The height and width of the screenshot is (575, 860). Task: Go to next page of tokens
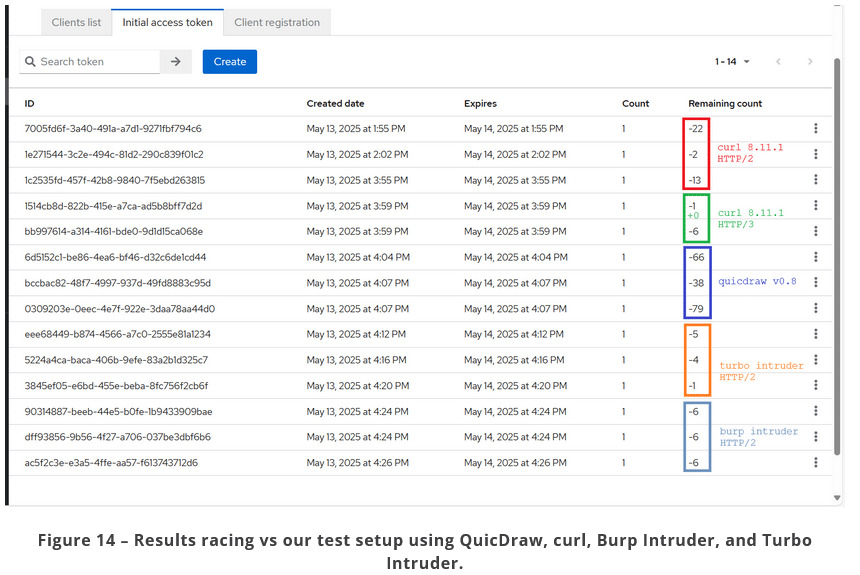point(810,62)
